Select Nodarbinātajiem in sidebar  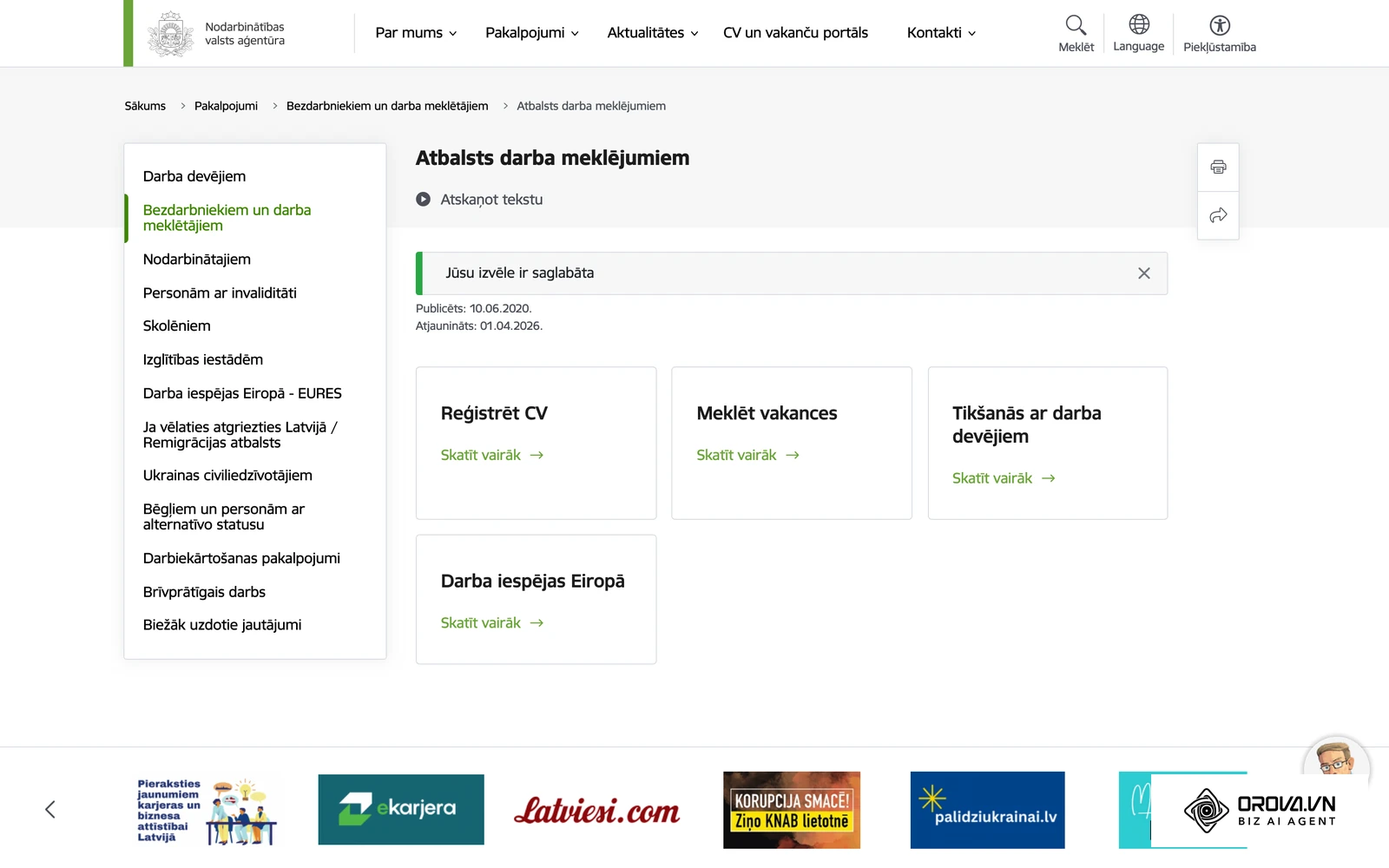pos(197,260)
